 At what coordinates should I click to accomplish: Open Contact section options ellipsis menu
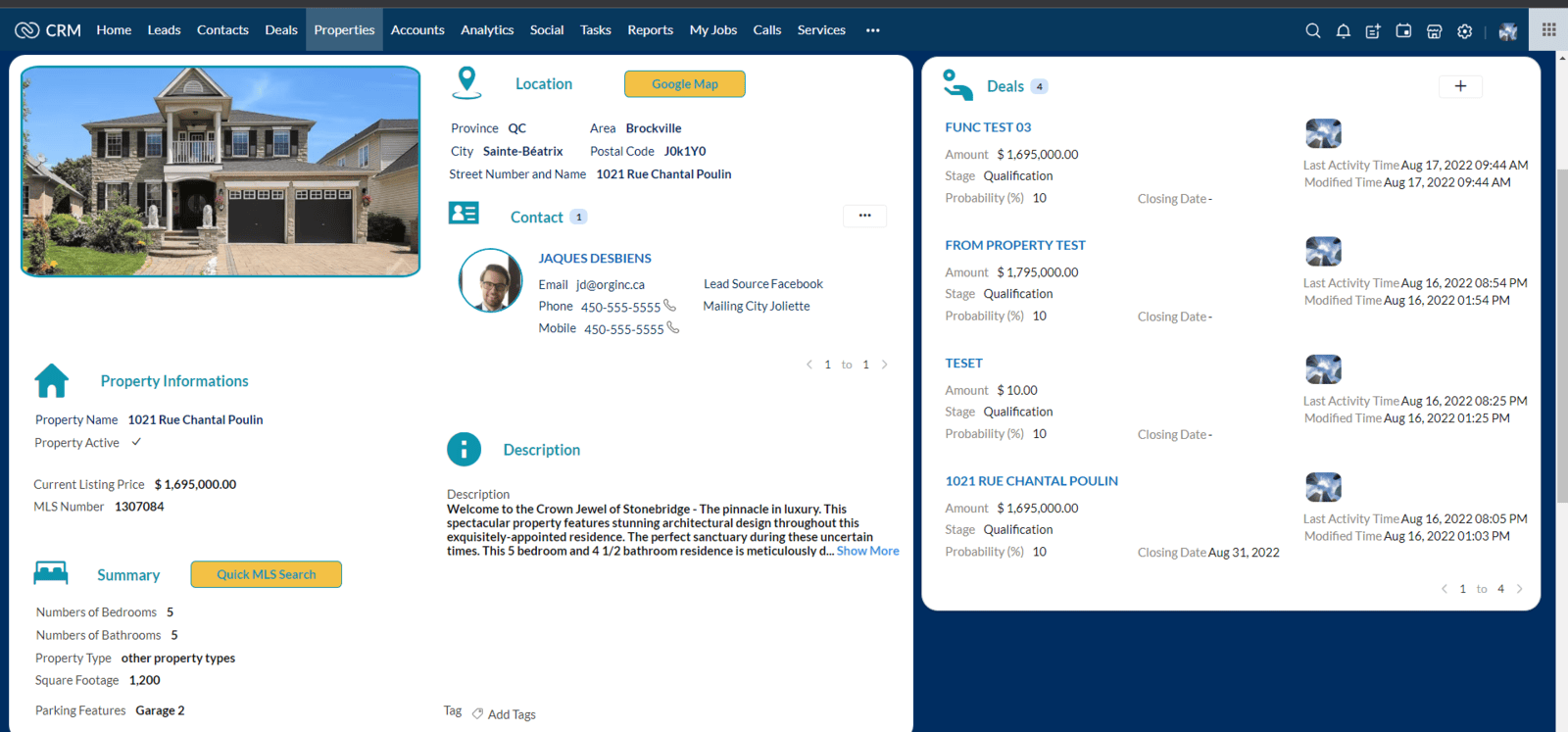pyautogui.click(x=864, y=216)
